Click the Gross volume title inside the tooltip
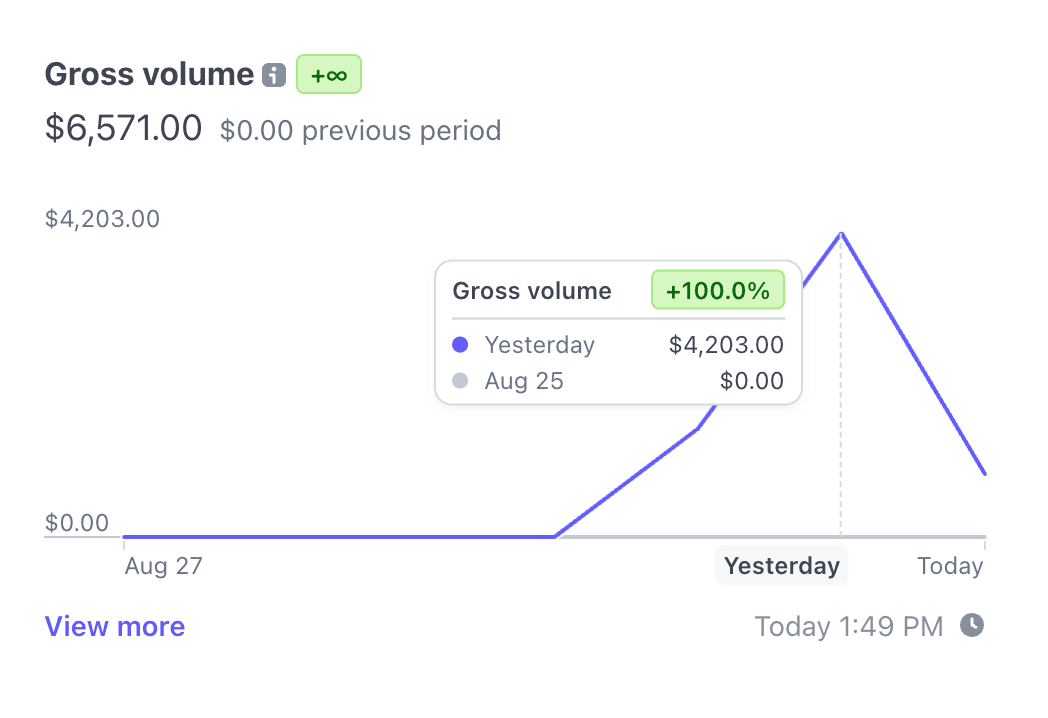The image size is (1048, 718). click(532, 291)
